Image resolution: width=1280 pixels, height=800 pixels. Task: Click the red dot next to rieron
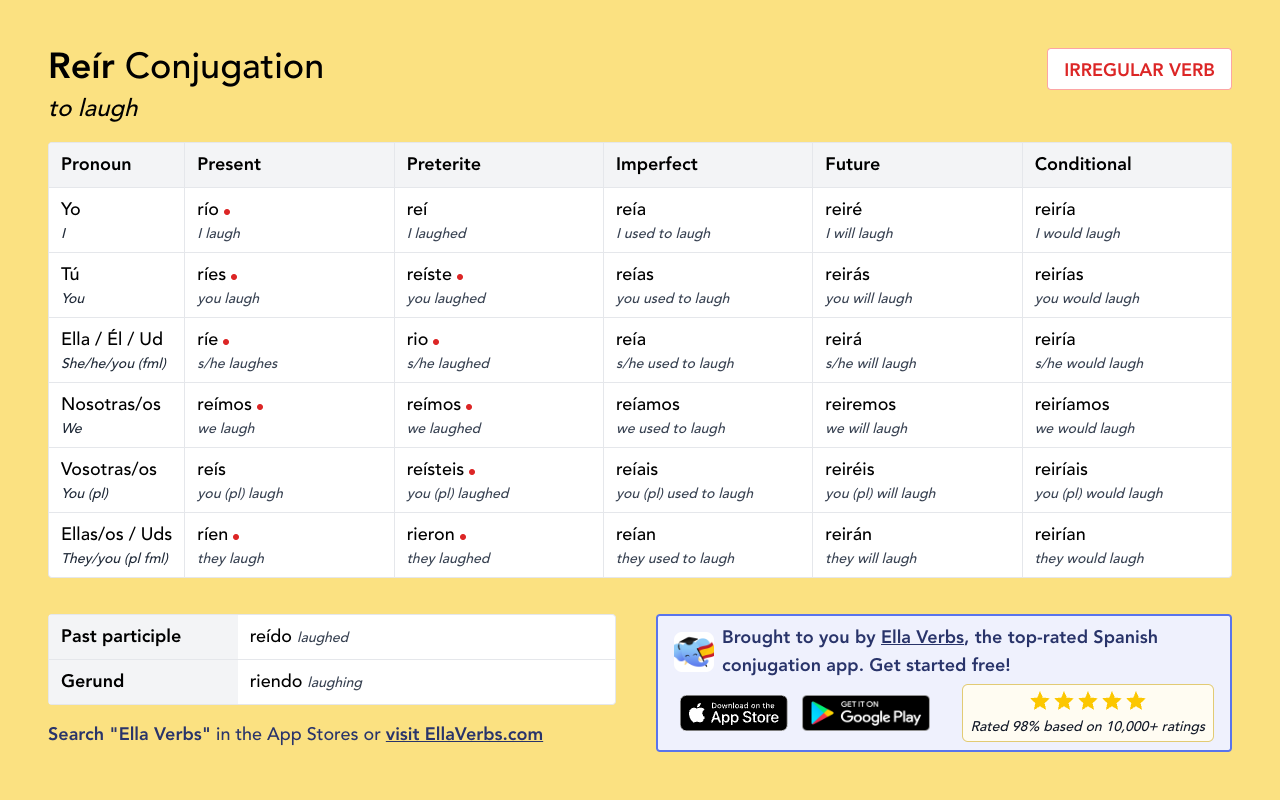click(462, 536)
